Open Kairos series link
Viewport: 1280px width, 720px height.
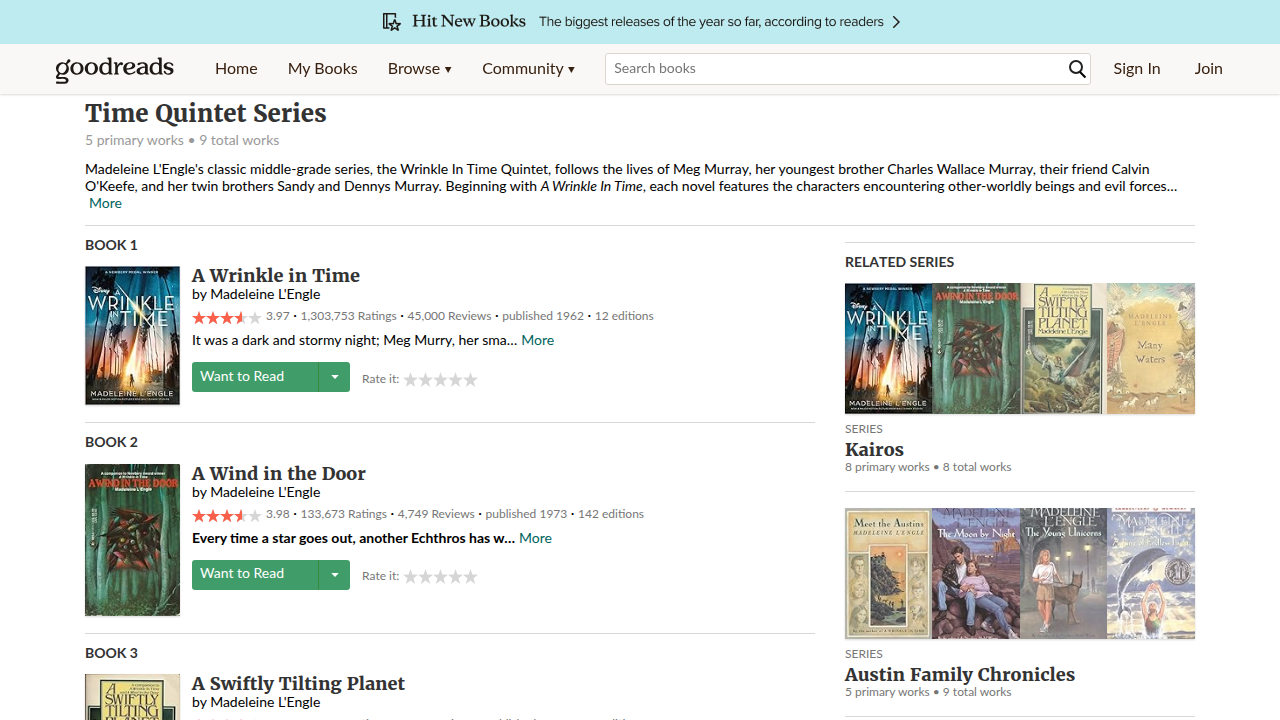(x=874, y=449)
